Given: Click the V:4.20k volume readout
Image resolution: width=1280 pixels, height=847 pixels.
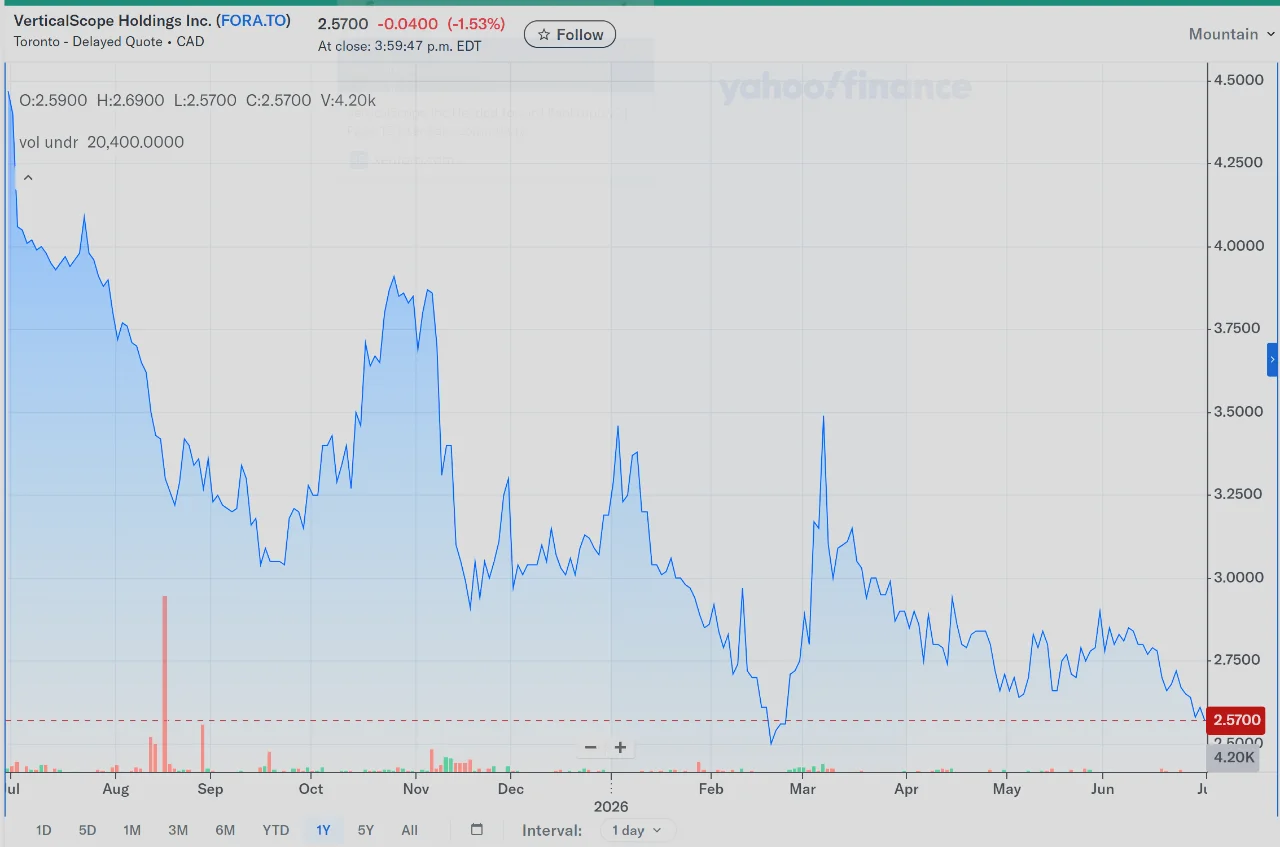Looking at the screenshot, I should (348, 100).
